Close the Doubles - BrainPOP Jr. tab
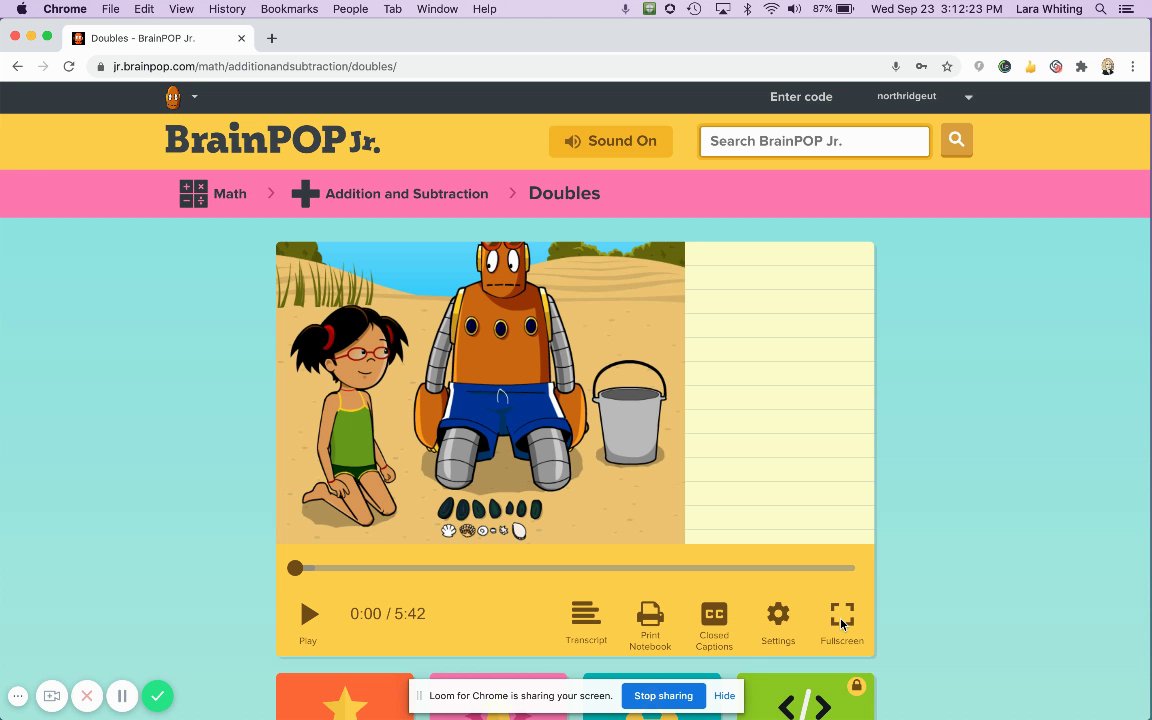Image resolution: width=1152 pixels, height=720 pixels. click(x=242, y=38)
